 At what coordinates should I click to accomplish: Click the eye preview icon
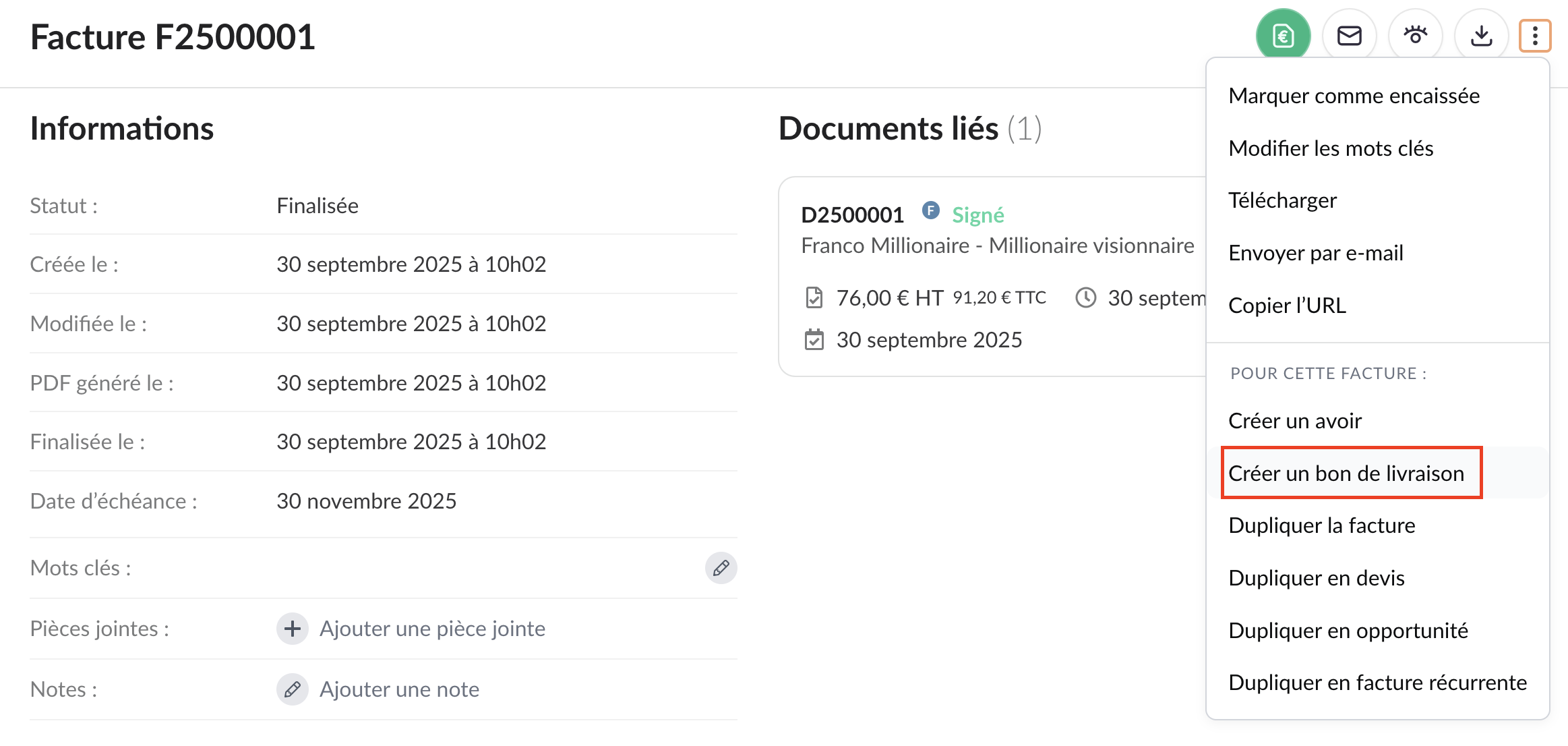click(1415, 36)
